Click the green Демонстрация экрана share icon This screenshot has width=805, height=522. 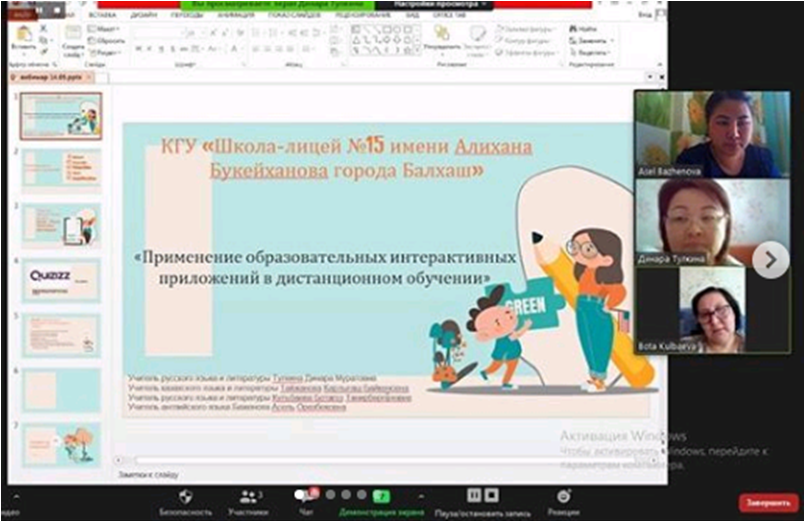coord(381,496)
